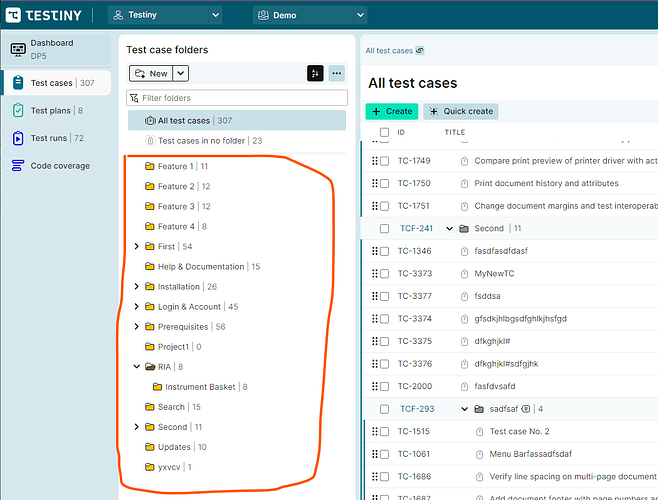Click the user icon in Testiny selector

[118, 15]
